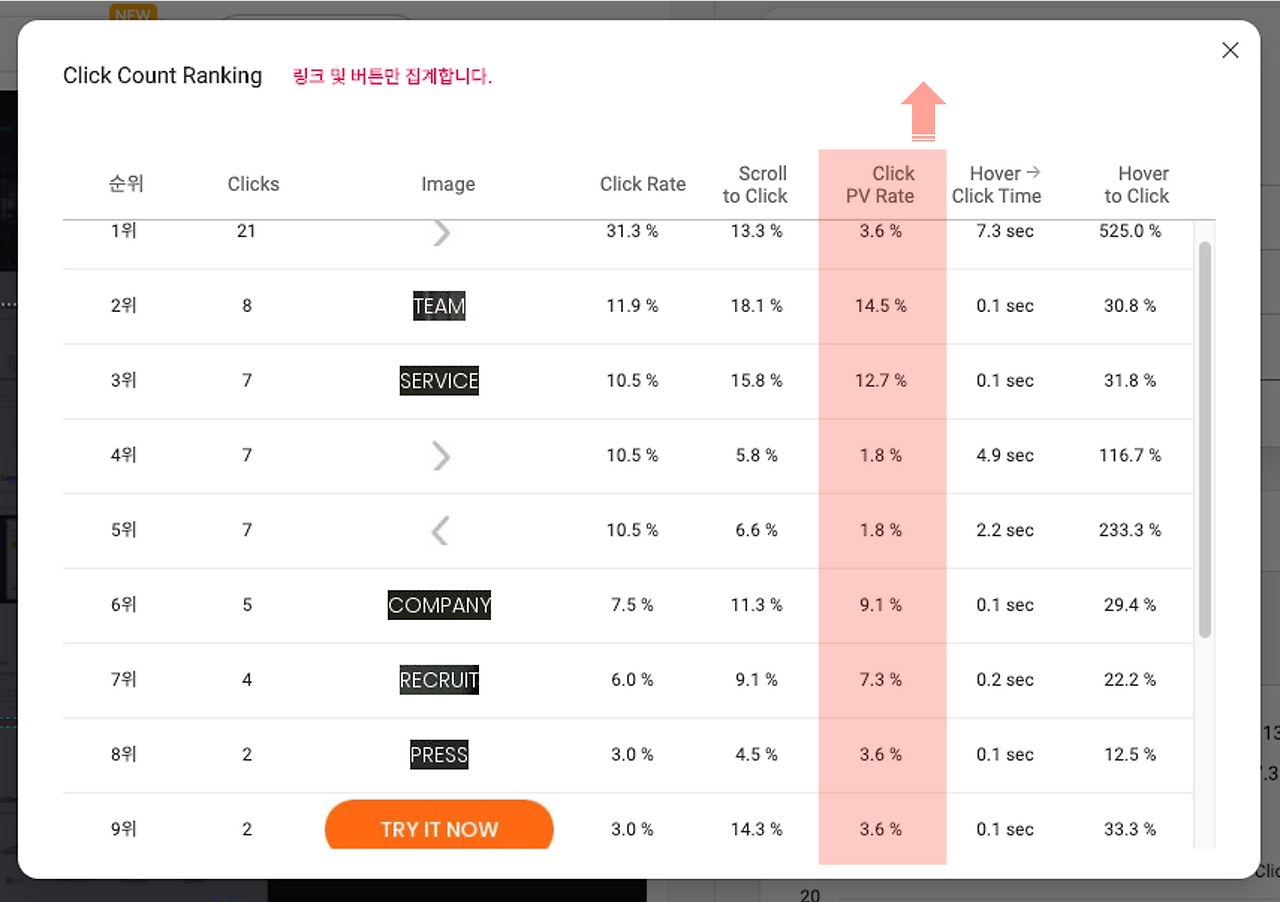1280x902 pixels.
Task: Click the Hover → Click Time column header
Action: click(x=997, y=185)
